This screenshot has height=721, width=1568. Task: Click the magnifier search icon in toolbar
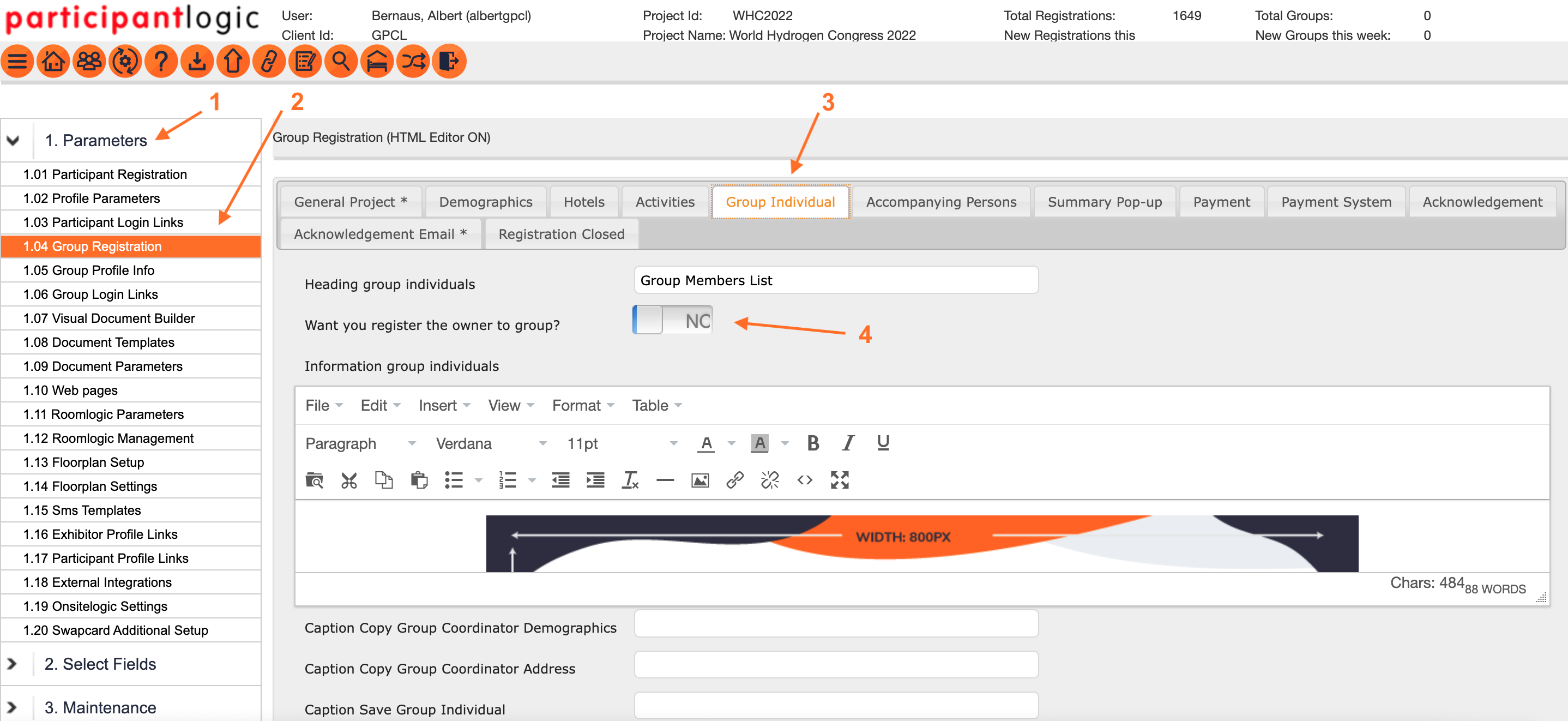point(341,61)
